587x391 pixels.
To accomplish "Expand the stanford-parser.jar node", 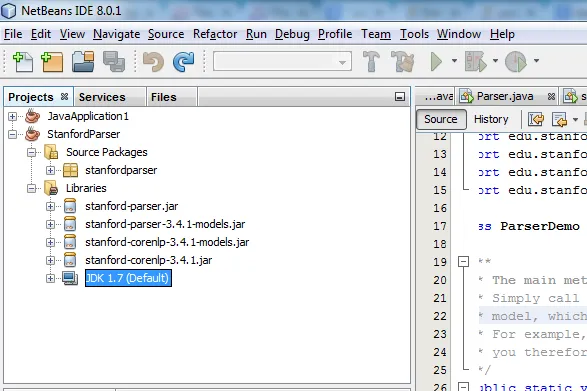I will pos(51,206).
